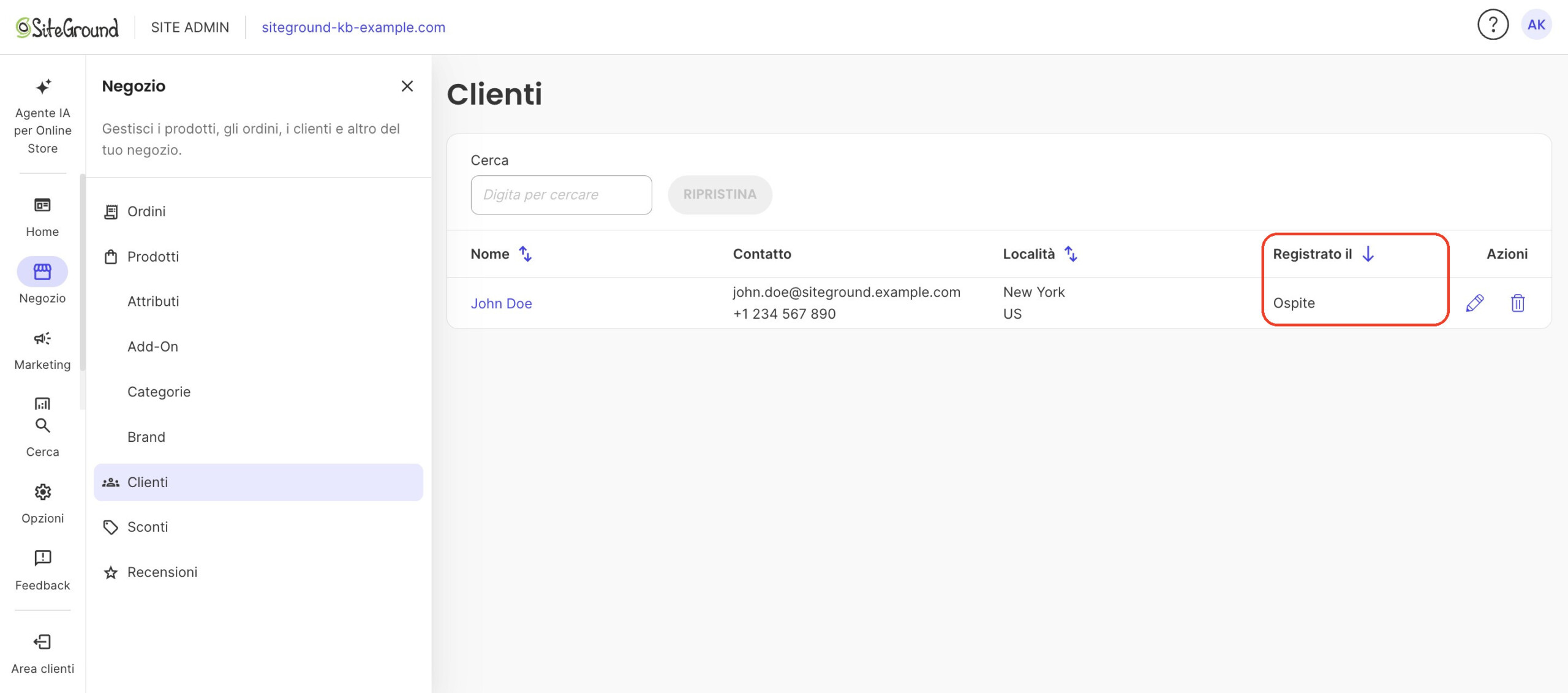Go to Home in sidebar
Viewport: 1568px width, 693px height.
tap(42, 217)
